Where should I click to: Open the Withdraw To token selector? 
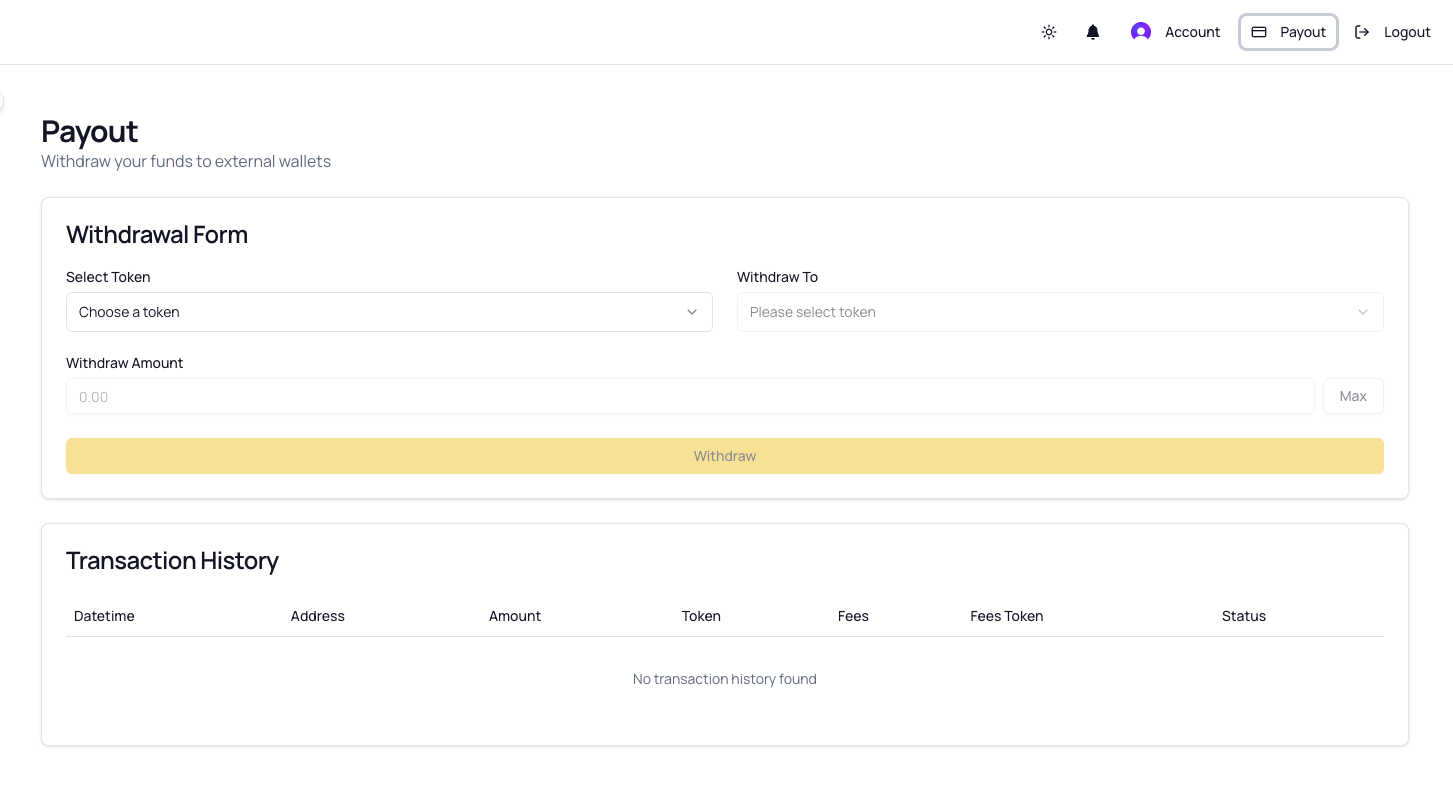[1060, 312]
